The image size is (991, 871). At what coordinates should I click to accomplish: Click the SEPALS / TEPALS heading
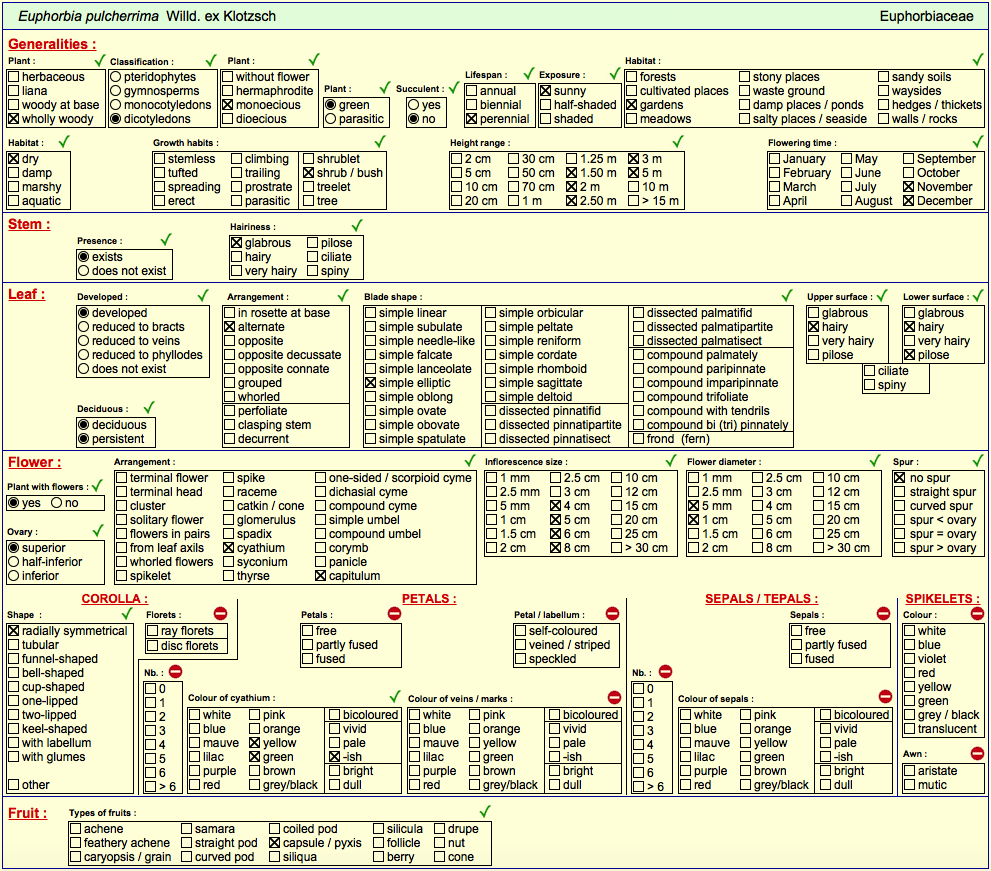(762, 599)
